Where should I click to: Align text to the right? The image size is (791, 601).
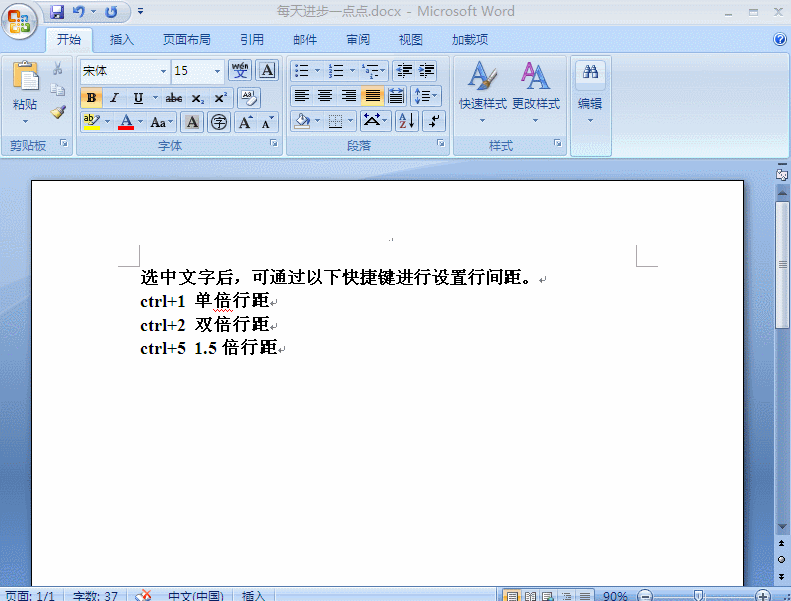(x=349, y=95)
